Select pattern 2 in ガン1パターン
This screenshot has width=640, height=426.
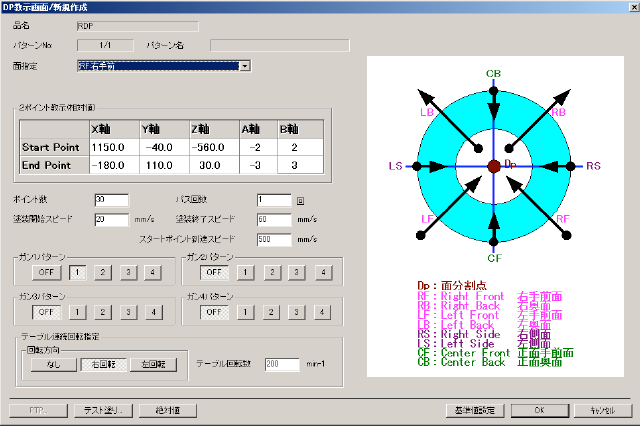pyautogui.click(x=103, y=272)
